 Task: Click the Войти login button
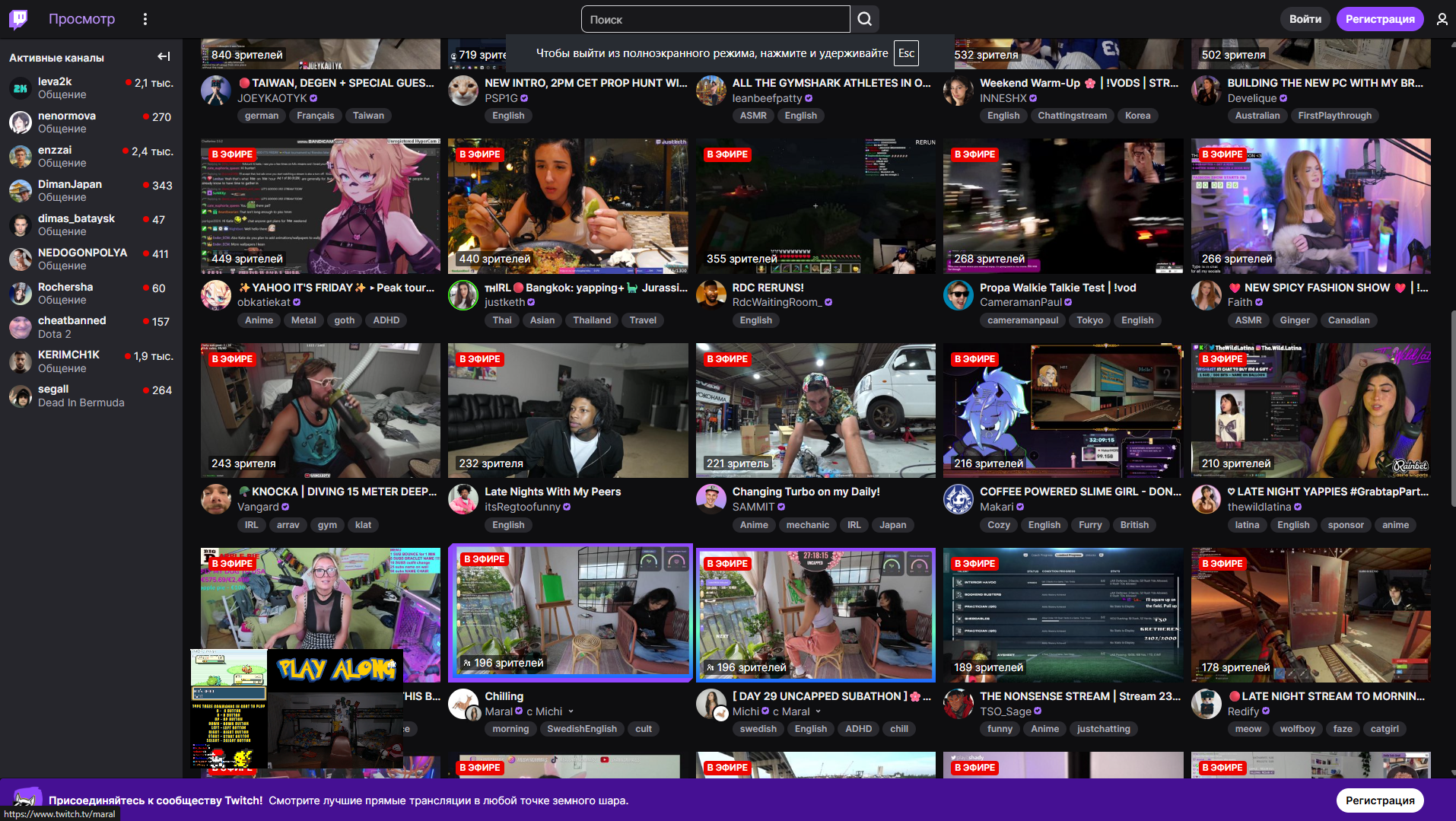pyautogui.click(x=1305, y=19)
